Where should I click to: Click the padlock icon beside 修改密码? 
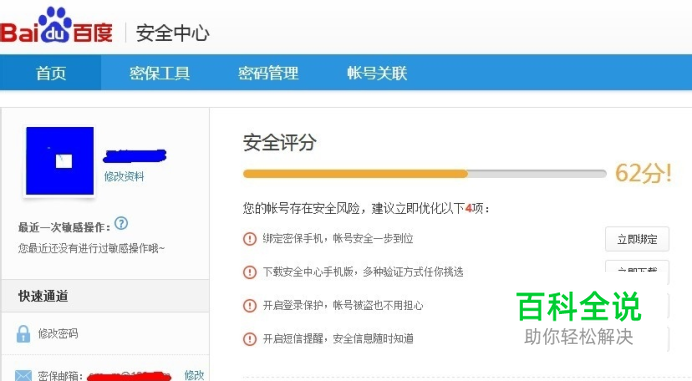[x=23, y=334]
